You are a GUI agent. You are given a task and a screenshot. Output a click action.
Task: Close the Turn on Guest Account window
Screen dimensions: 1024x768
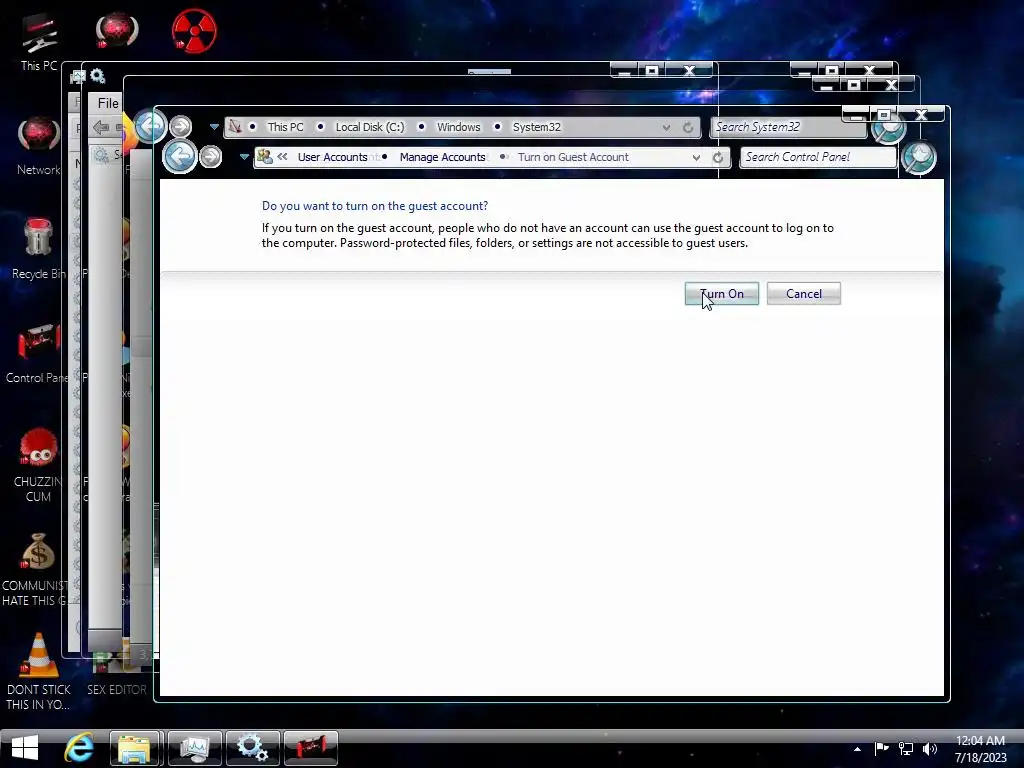coord(921,115)
